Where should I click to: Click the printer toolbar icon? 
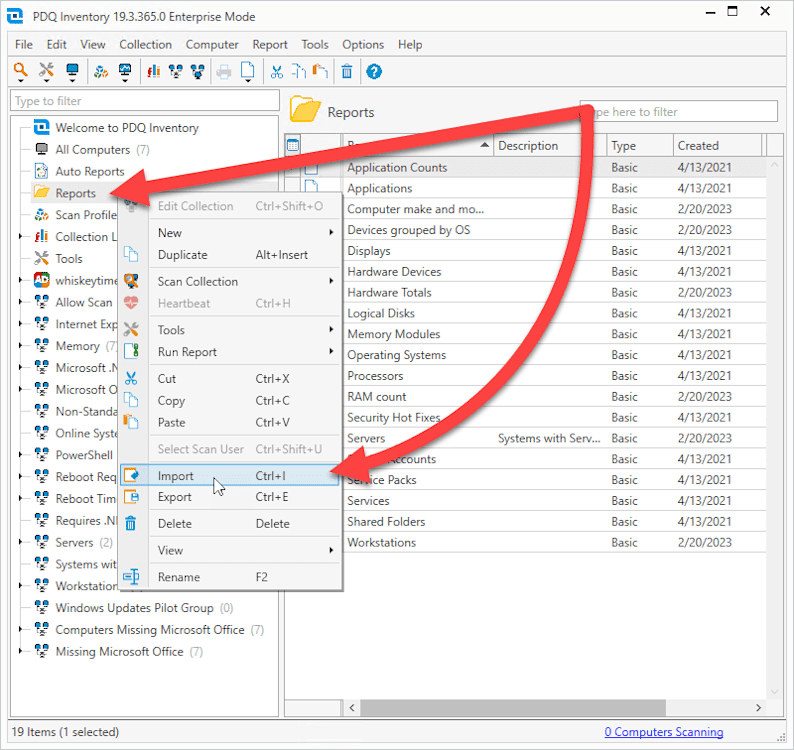coord(223,72)
